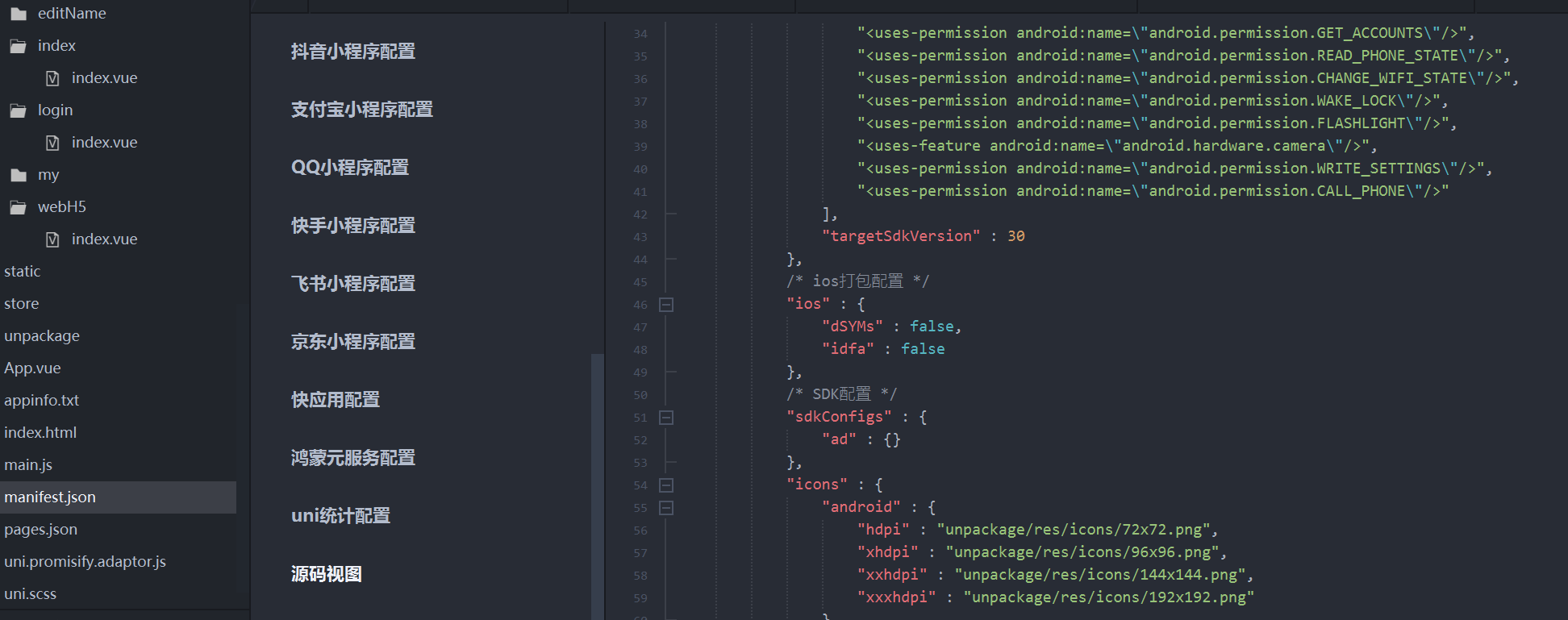Image resolution: width=1568 pixels, height=620 pixels.
Task: Switch to 源码视图 source view
Action: point(327,574)
